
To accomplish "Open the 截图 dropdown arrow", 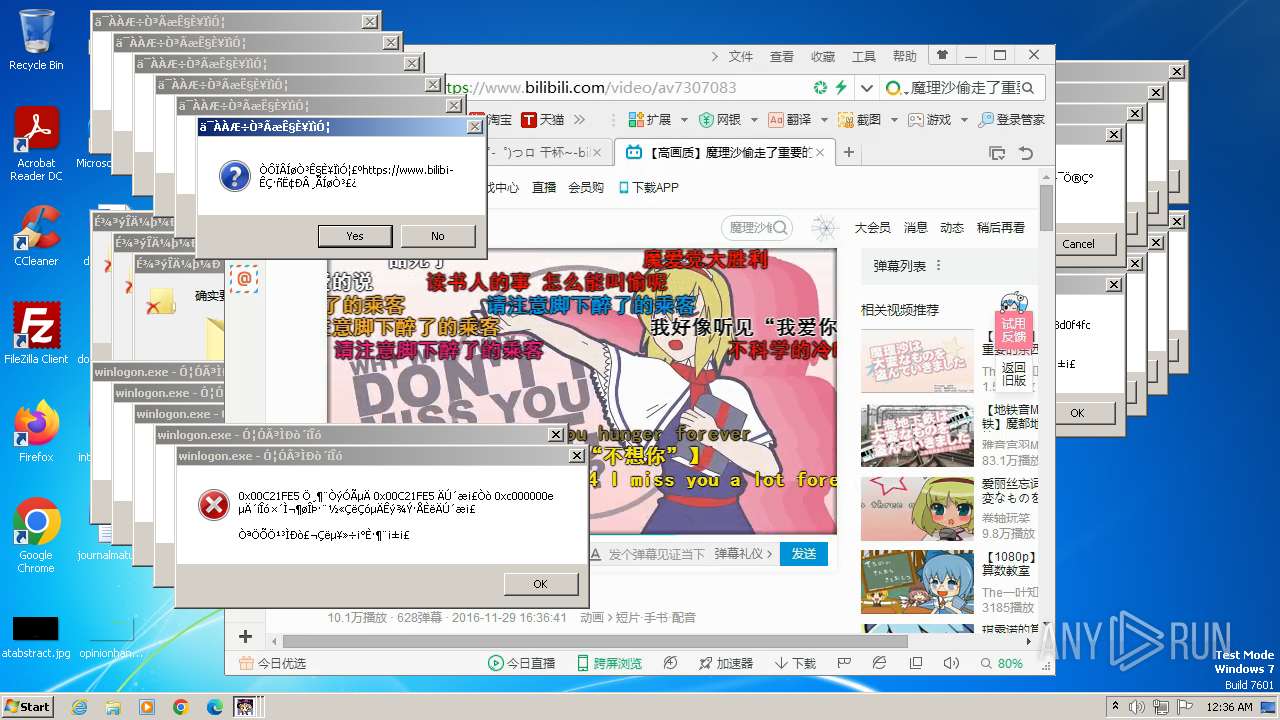I will point(895,120).
